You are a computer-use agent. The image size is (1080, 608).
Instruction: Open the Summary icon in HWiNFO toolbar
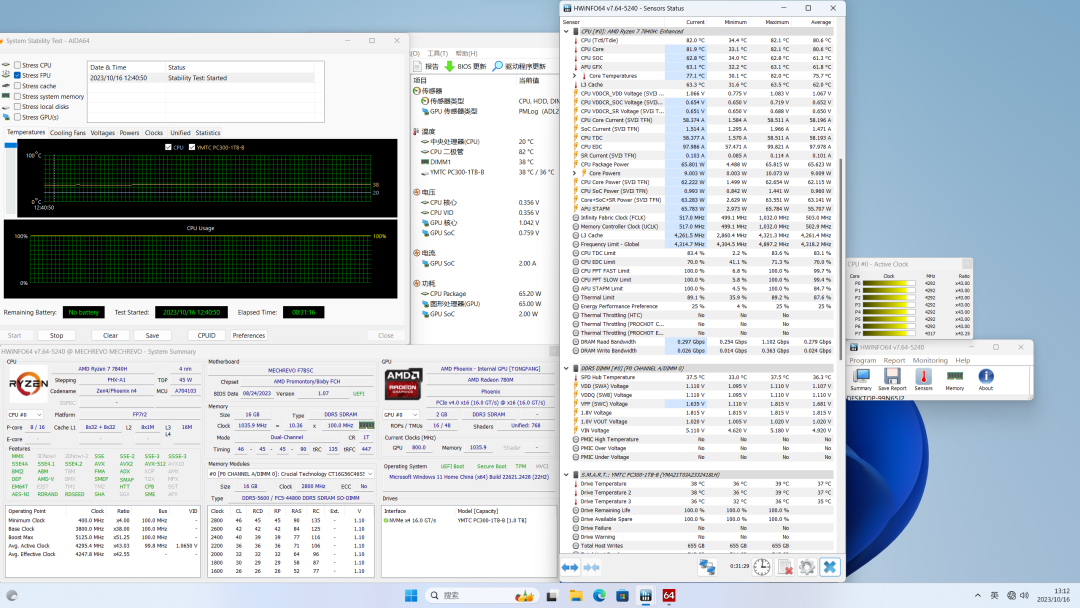[x=861, y=376]
